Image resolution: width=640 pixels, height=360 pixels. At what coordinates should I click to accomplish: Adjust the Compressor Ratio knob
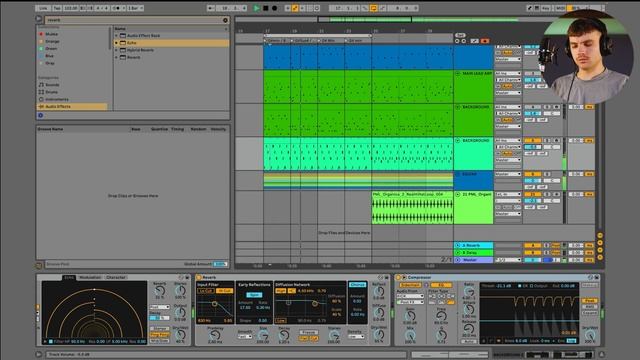(x=469, y=291)
